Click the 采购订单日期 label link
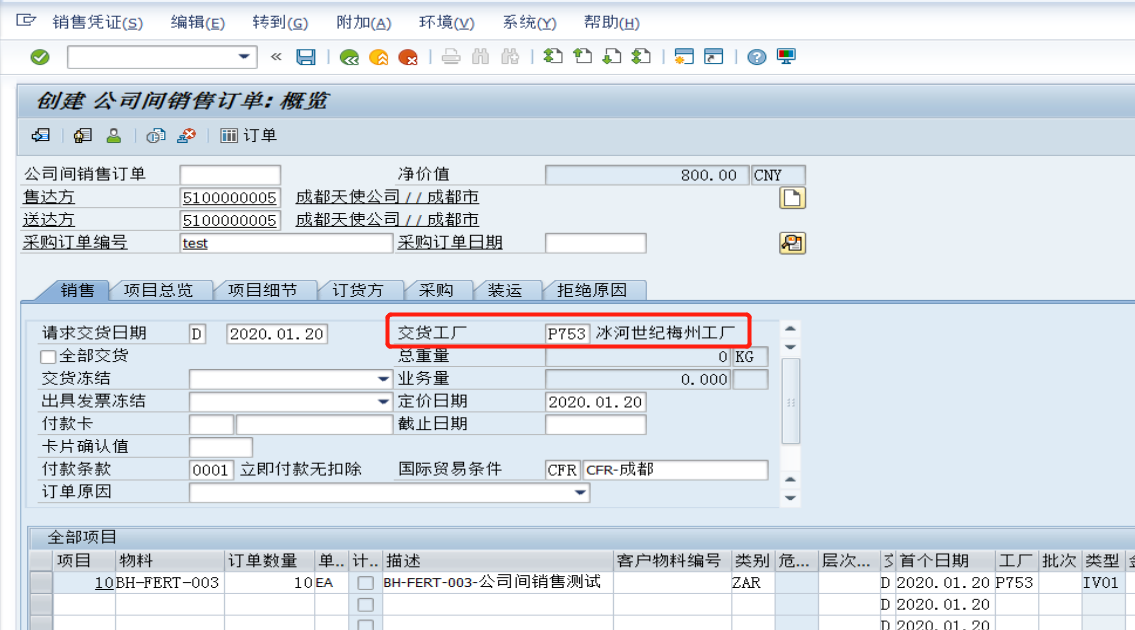The height and width of the screenshot is (630, 1135). pyautogui.click(x=450, y=243)
